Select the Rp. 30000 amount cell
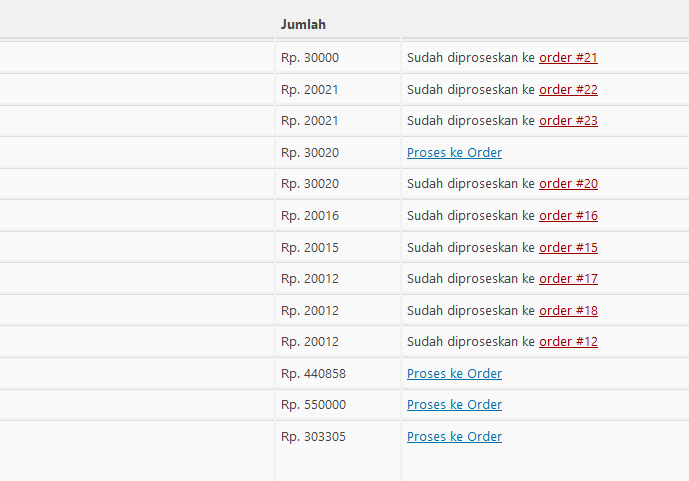 click(x=310, y=58)
